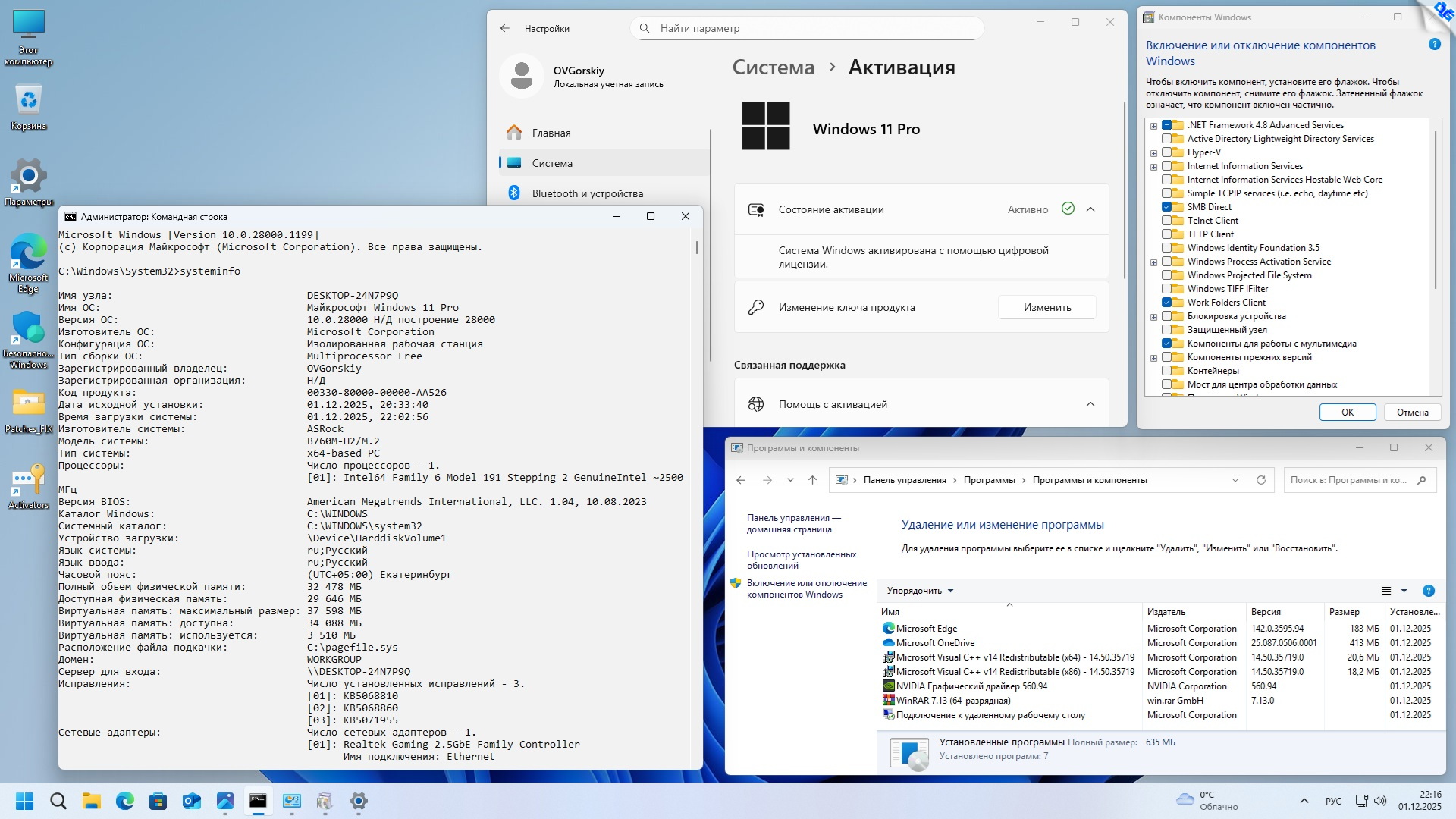This screenshot has height=819, width=1456.
Task: Click the help icon in the Windows Features dialog
Action: pyautogui.click(x=1434, y=45)
